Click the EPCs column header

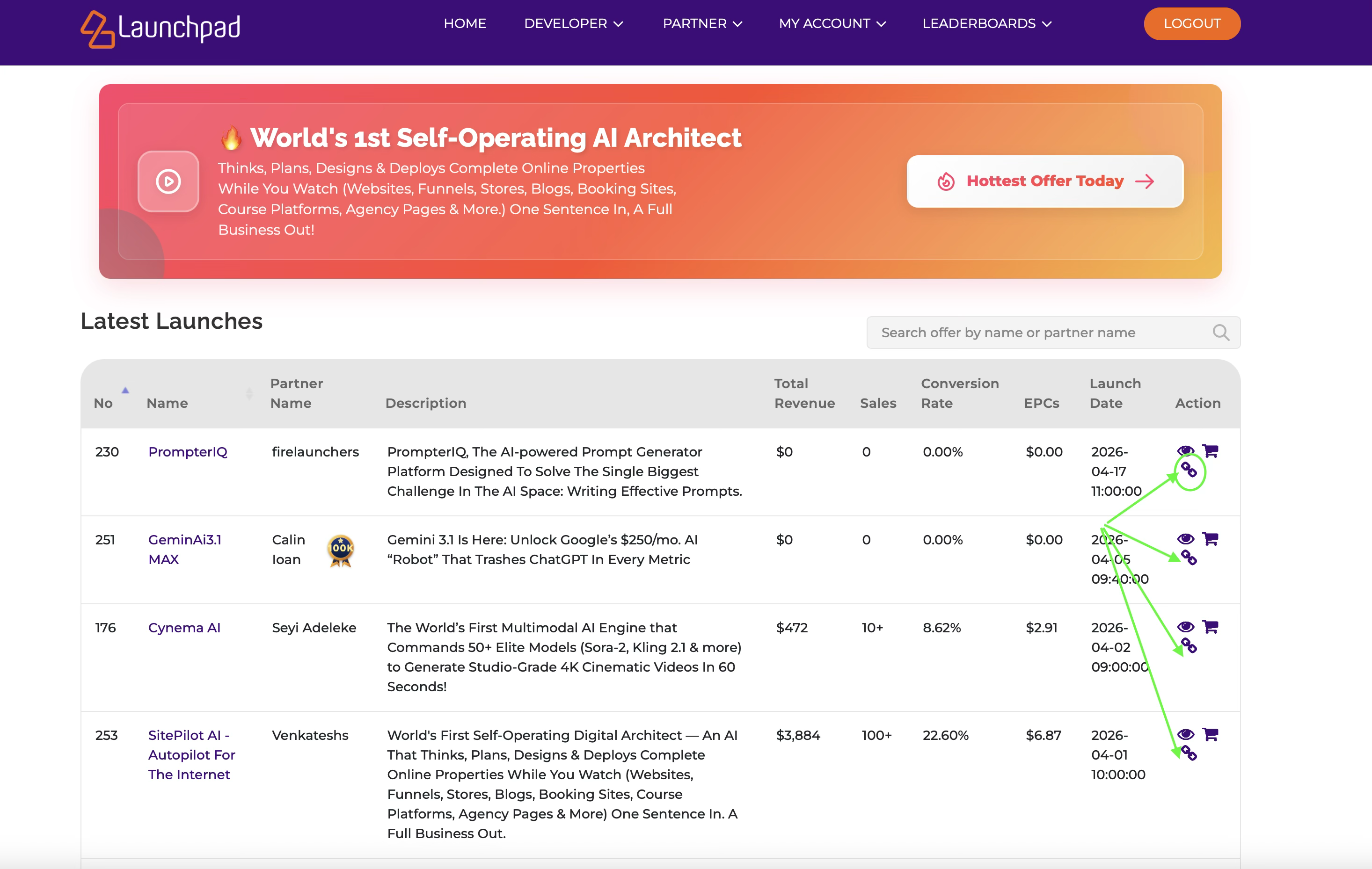click(x=1042, y=403)
